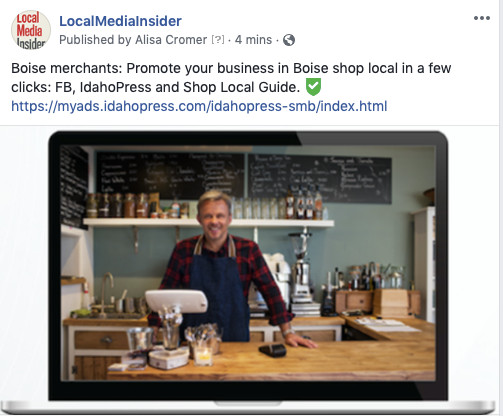
Task: Click the globe public audience icon
Action: [x=289, y=40]
